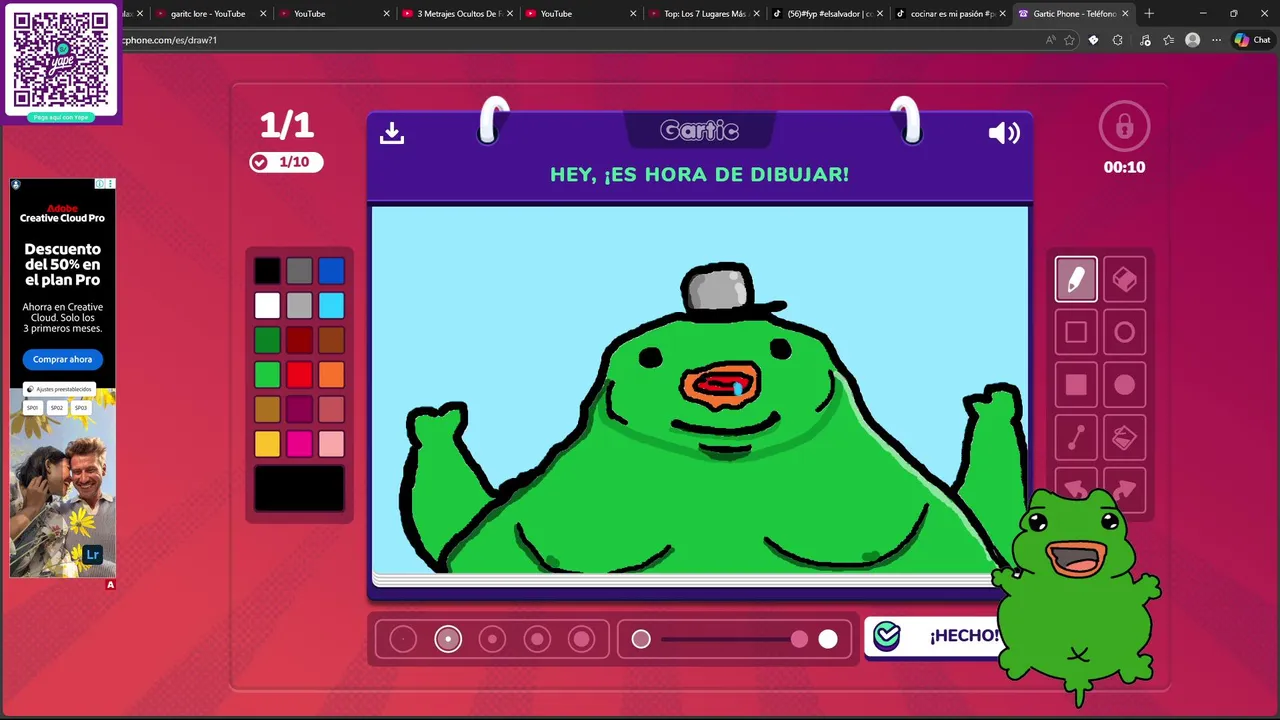Pick white color swatch
Viewport: 1280px width, 720px height.
(x=267, y=305)
